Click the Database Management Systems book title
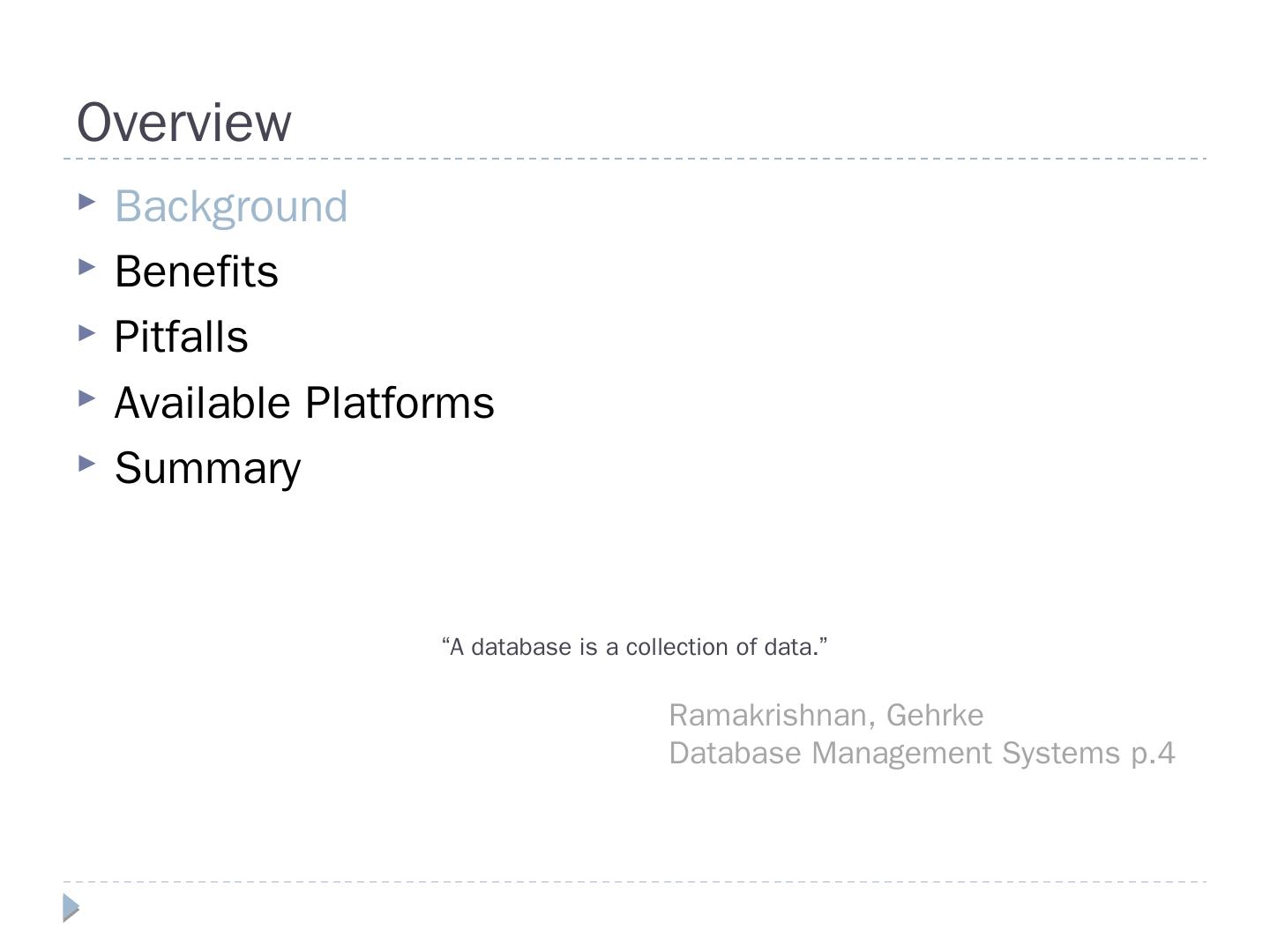The image size is (1270, 952). coord(894,754)
